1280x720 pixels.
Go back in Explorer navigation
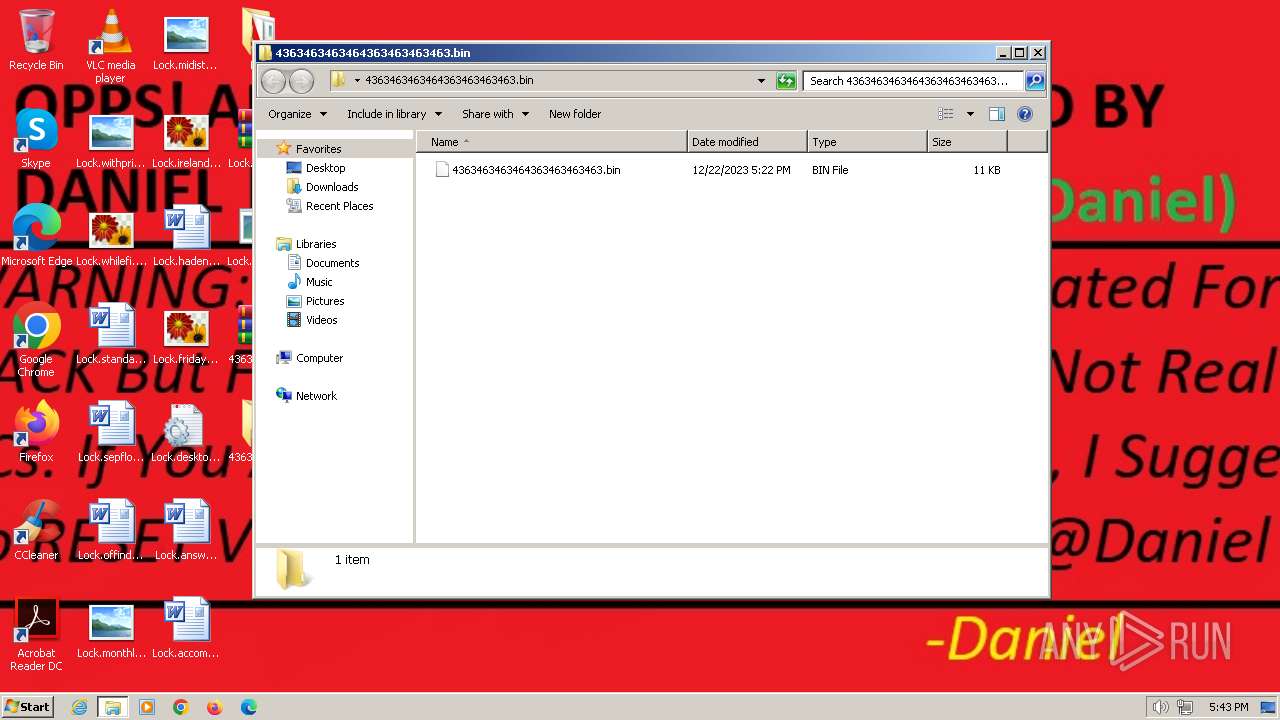click(273, 81)
